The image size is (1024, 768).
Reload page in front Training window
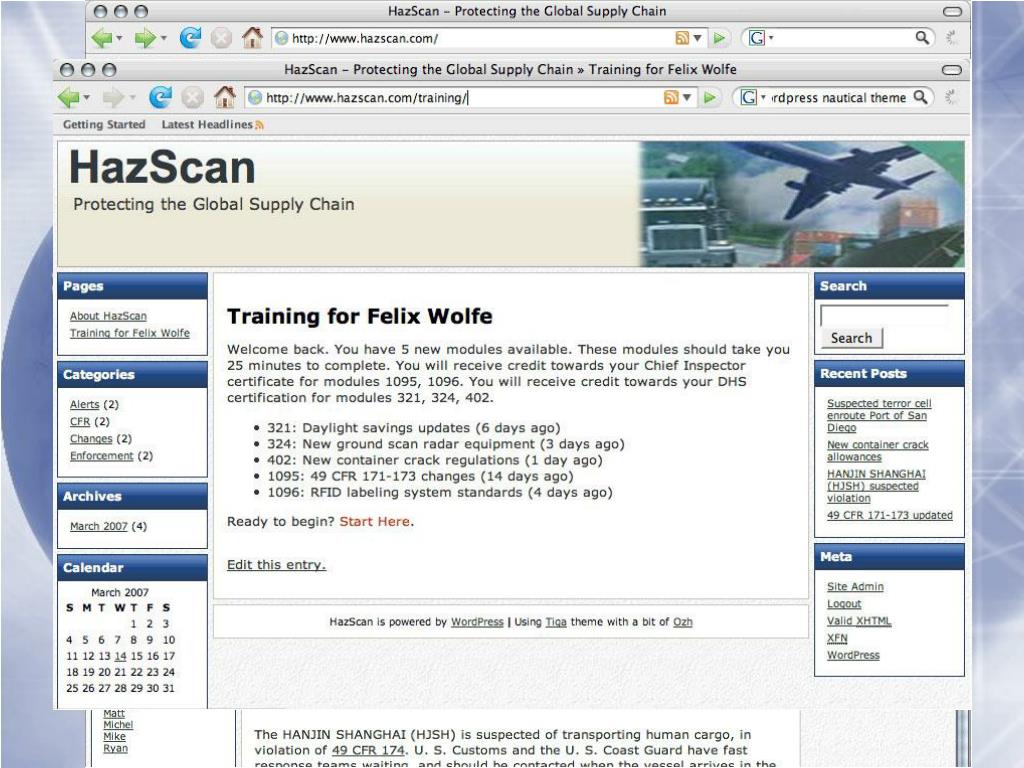pyautogui.click(x=160, y=98)
